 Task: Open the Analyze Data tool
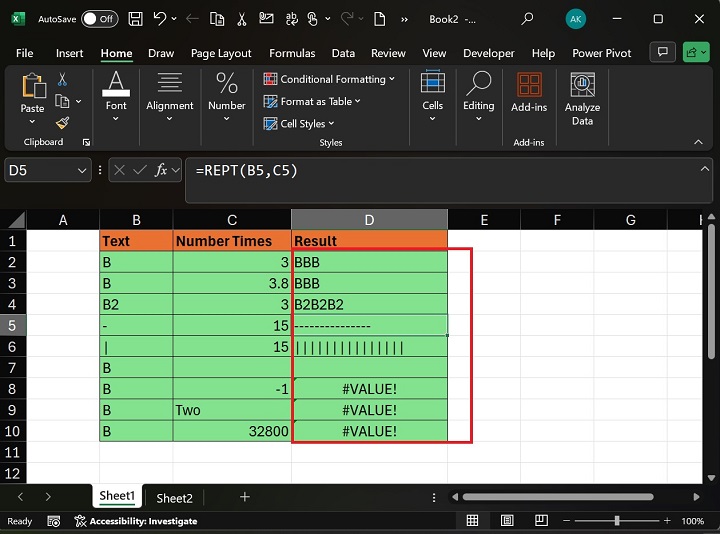(x=582, y=99)
